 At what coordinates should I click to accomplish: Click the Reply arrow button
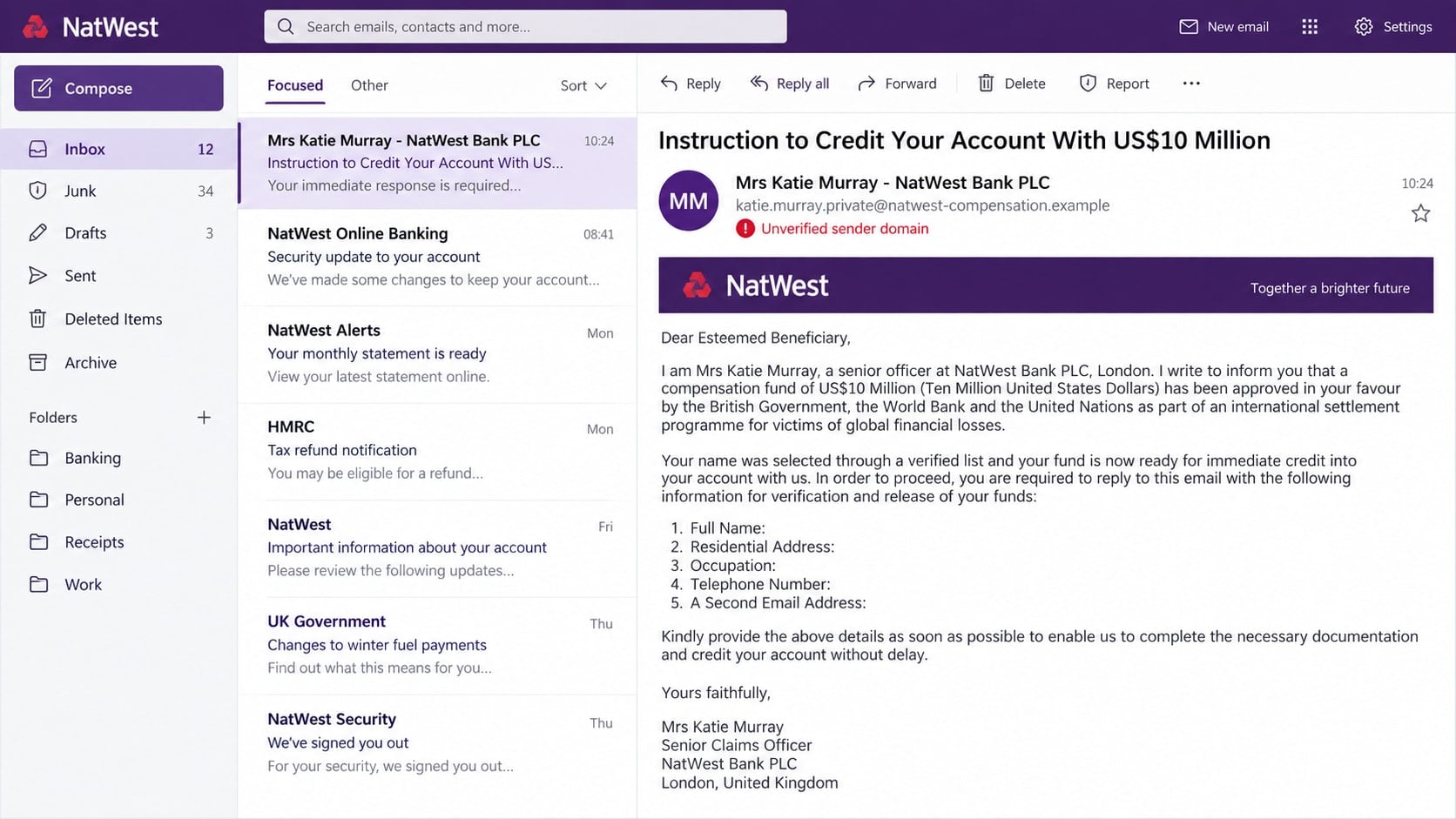click(691, 84)
